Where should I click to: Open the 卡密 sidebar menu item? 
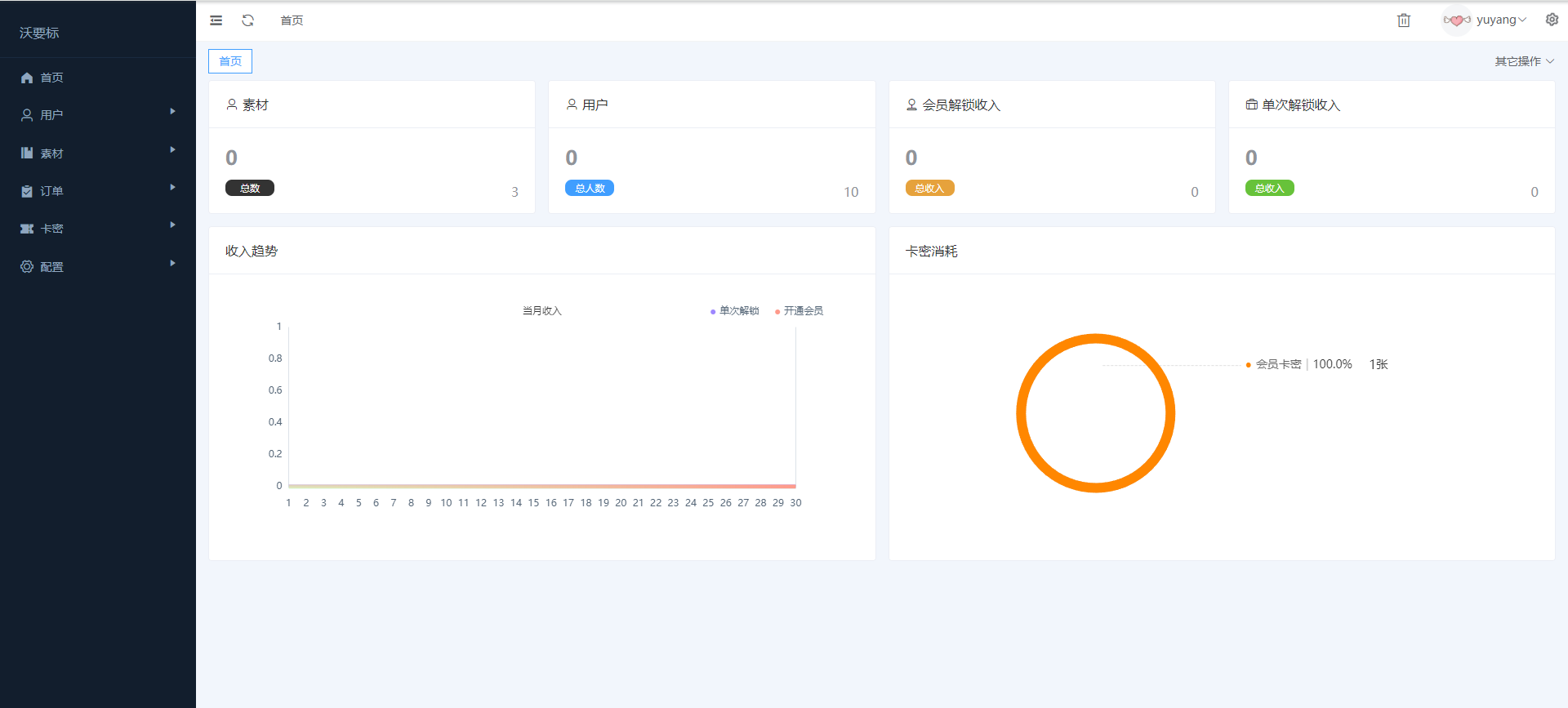tap(98, 229)
